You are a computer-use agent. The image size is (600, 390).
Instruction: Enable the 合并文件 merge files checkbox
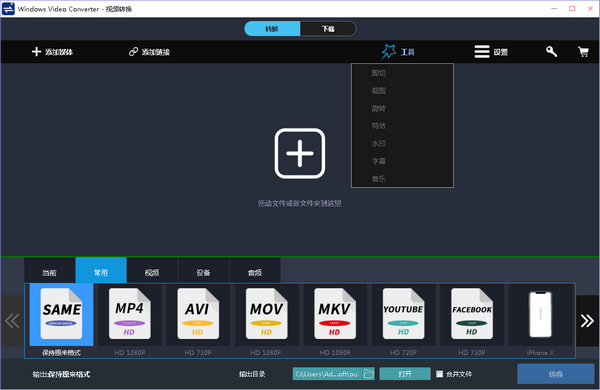(x=439, y=374)
